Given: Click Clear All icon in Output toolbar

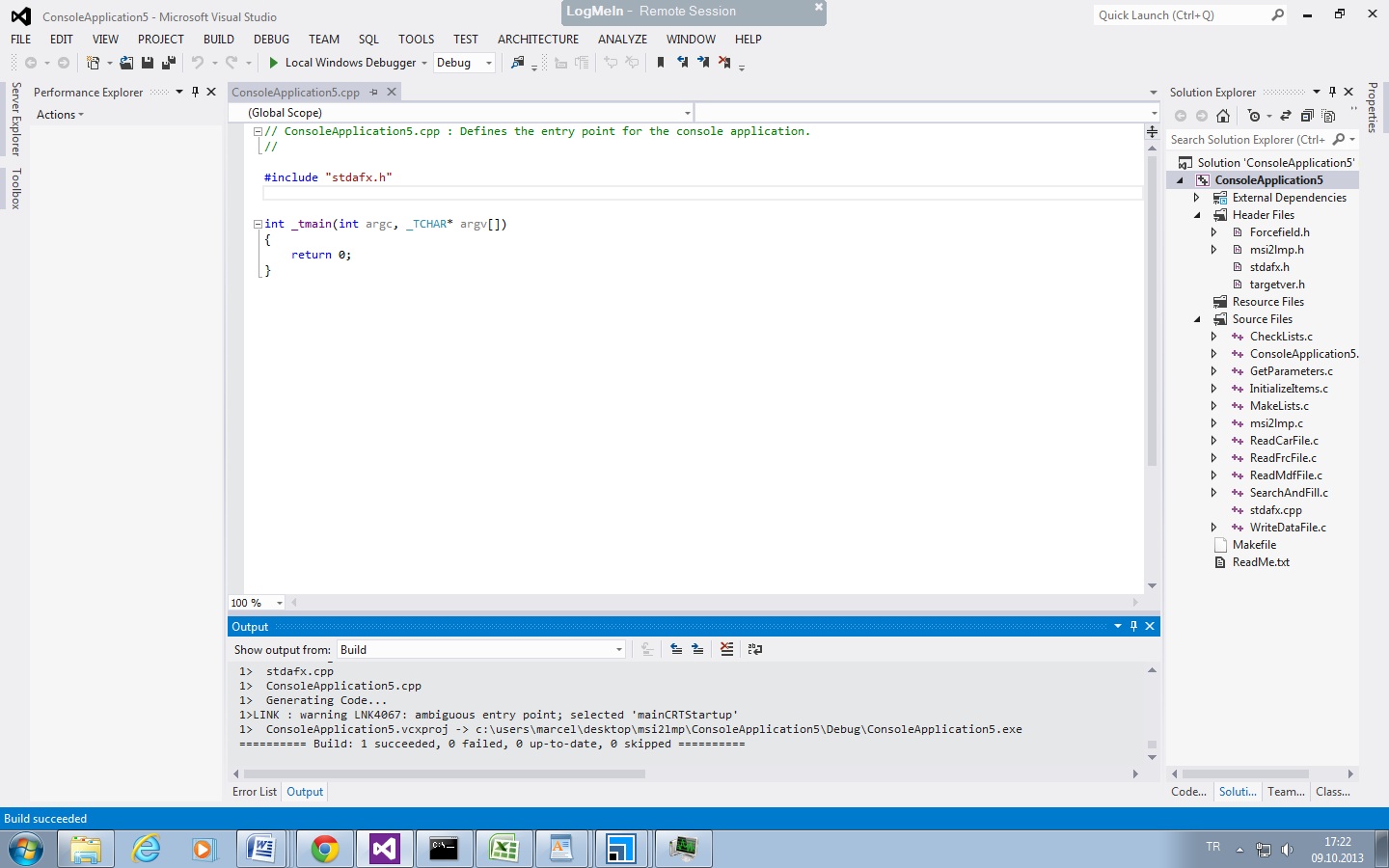Looking at the screenshot, I should [x=727, y=649].
